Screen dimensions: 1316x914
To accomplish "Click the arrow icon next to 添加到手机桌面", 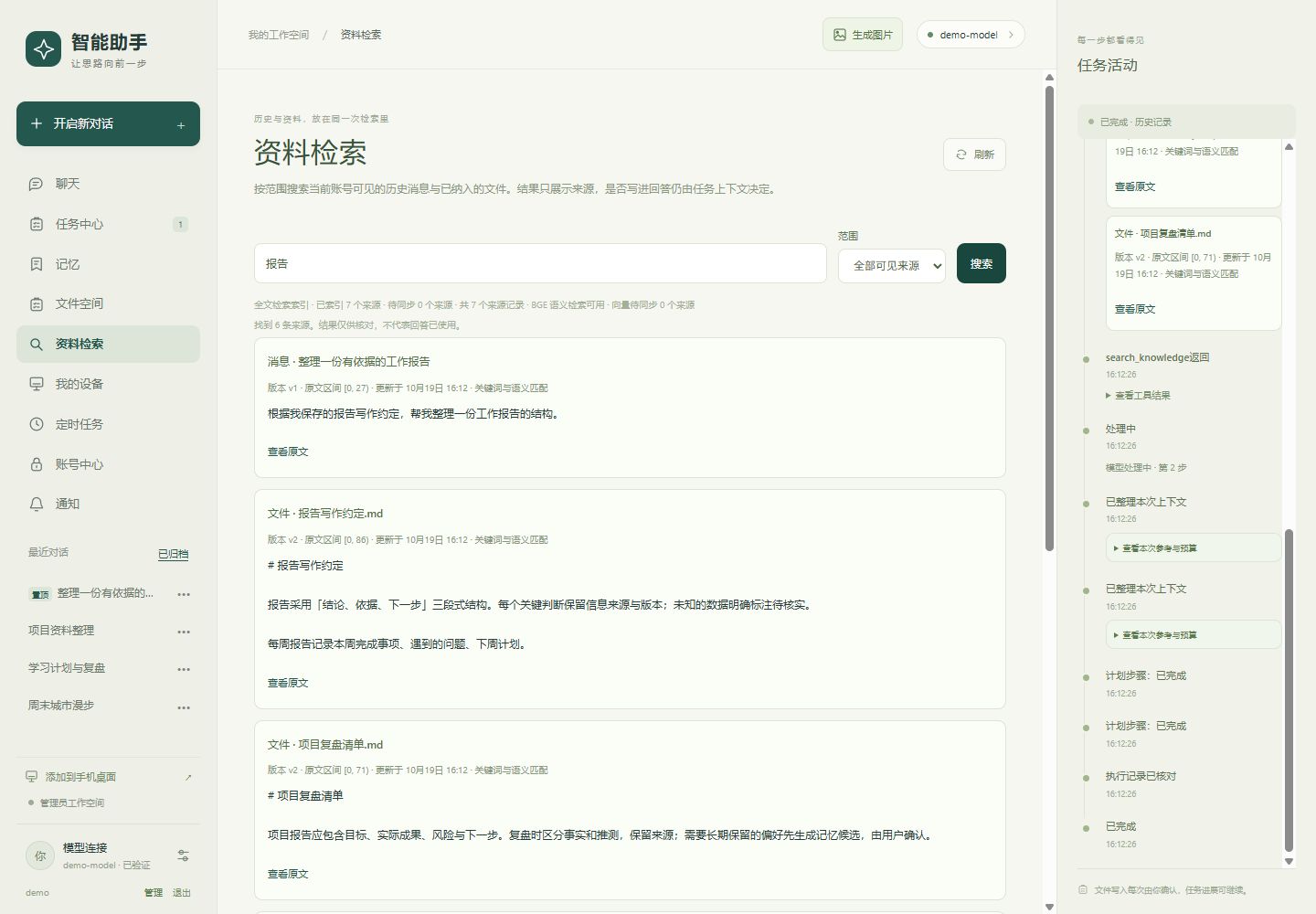I will (188, 778).
